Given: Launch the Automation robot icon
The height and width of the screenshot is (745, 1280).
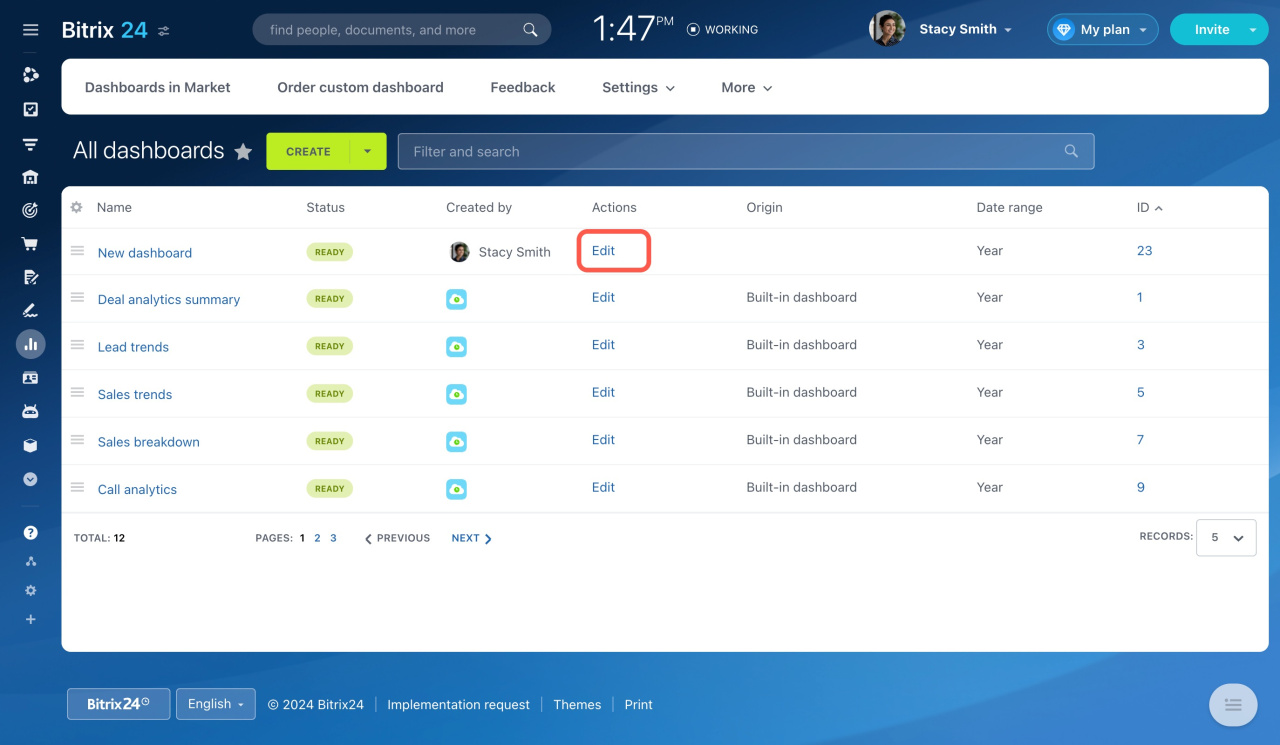Looking at the screenshot, I should [30, 411].
